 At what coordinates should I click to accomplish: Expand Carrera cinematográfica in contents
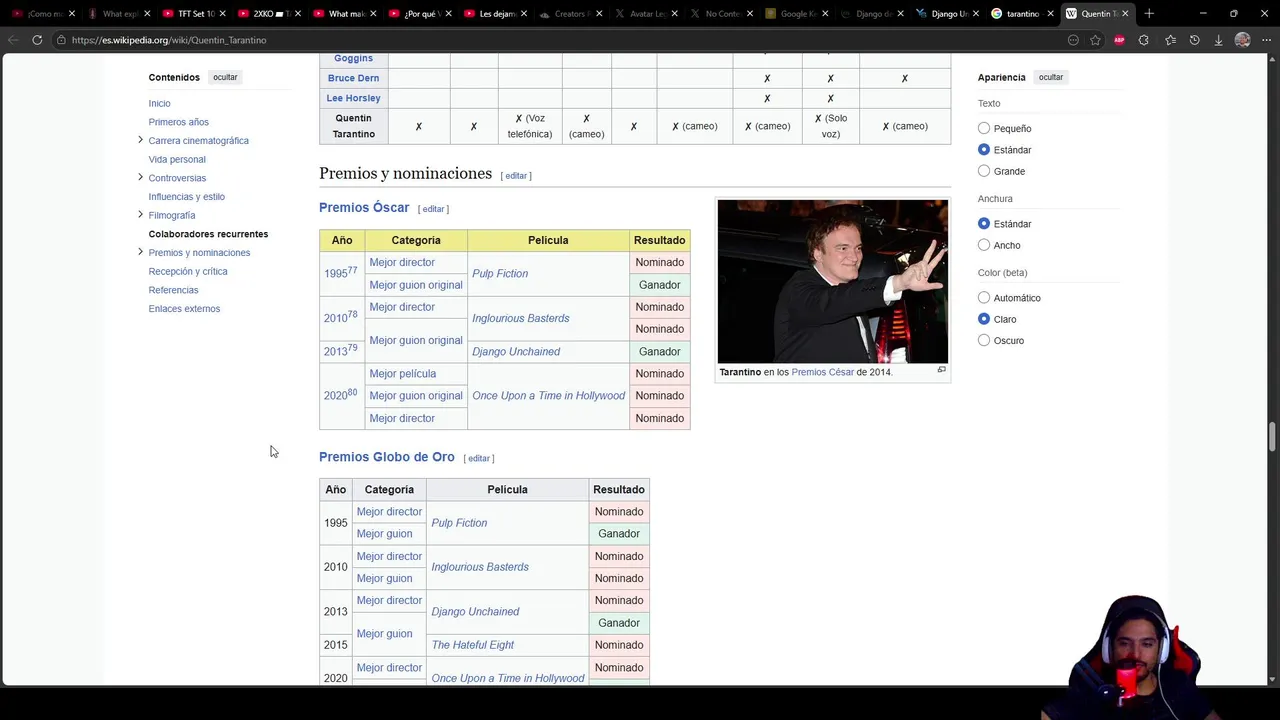click(x=140, y=140)
